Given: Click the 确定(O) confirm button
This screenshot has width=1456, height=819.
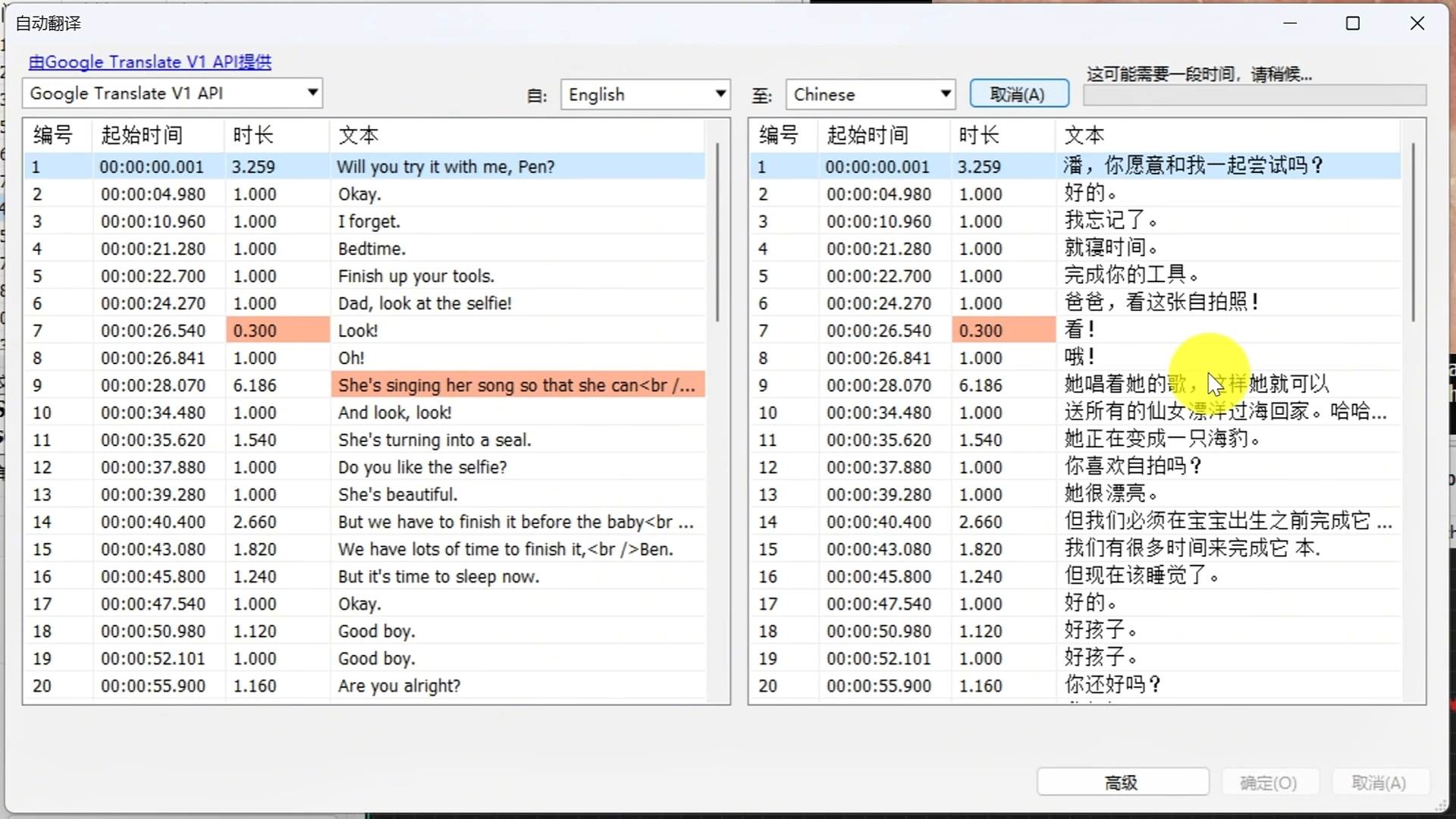Looking at the screenshot, I should pyautogui.click(x=1268, y=782).
